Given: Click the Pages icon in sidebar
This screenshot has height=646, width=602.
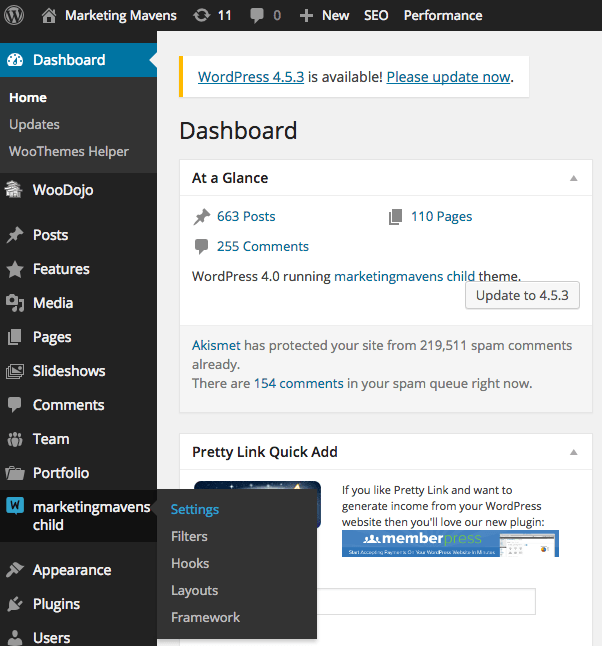Looking at the screenshot, I should (x=14, y=337).
